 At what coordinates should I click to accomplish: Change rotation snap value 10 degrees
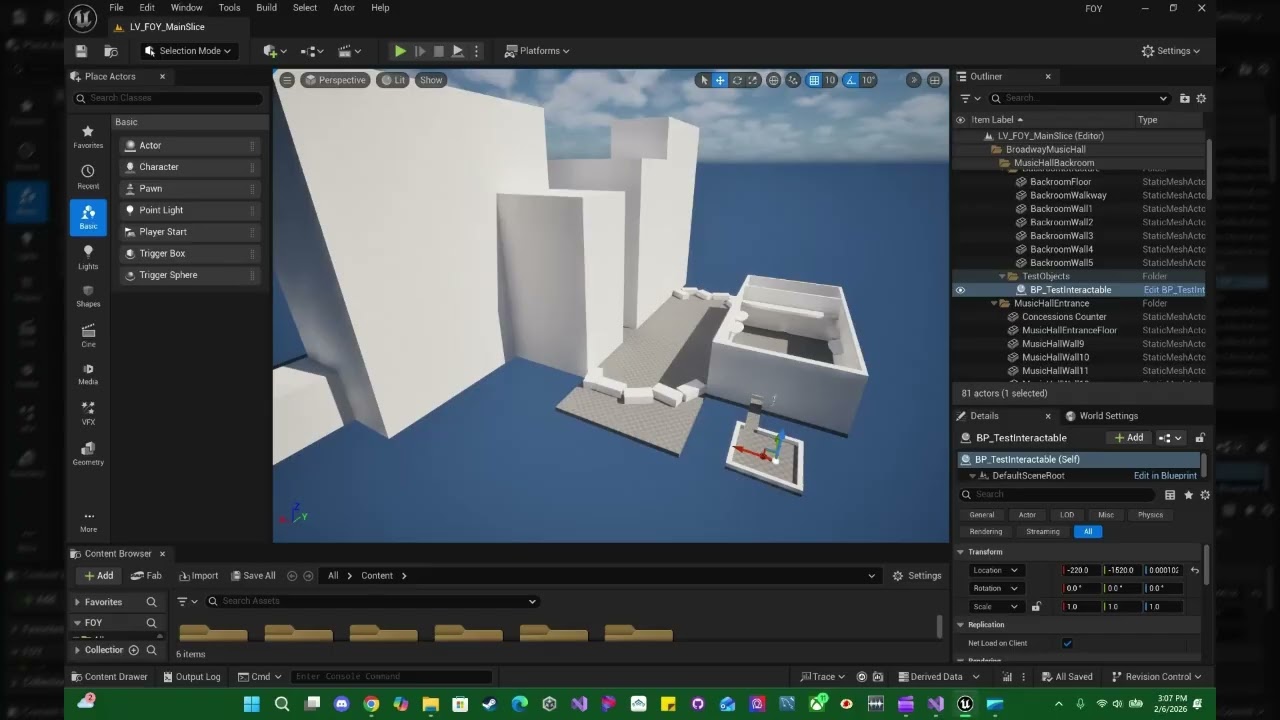[869, 80]
